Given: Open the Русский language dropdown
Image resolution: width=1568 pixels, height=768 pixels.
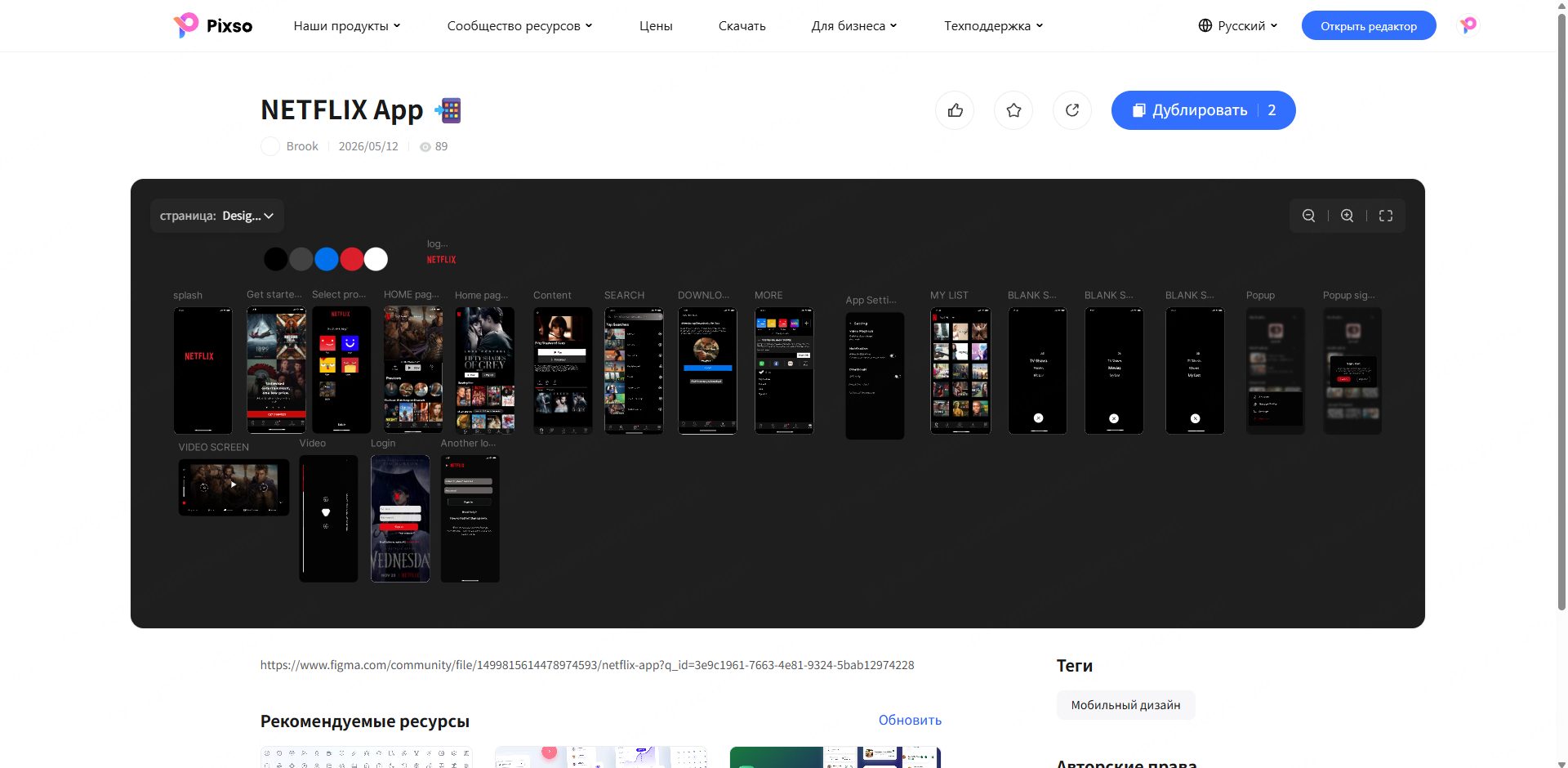Looking at the screenshot, I should (x=1238, y=26).
